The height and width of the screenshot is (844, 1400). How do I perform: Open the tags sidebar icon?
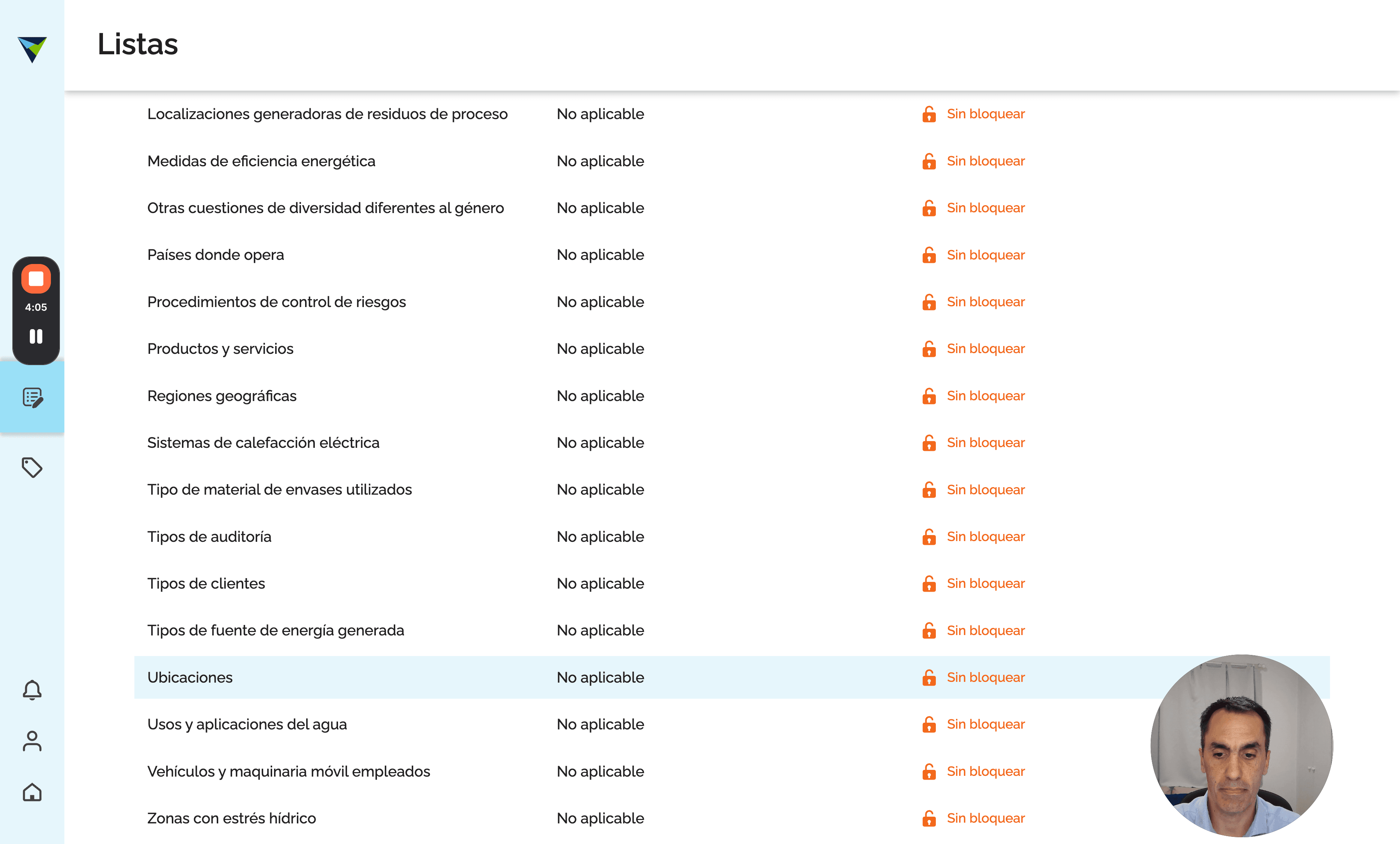pyautogui.click(x=32, y=467)
